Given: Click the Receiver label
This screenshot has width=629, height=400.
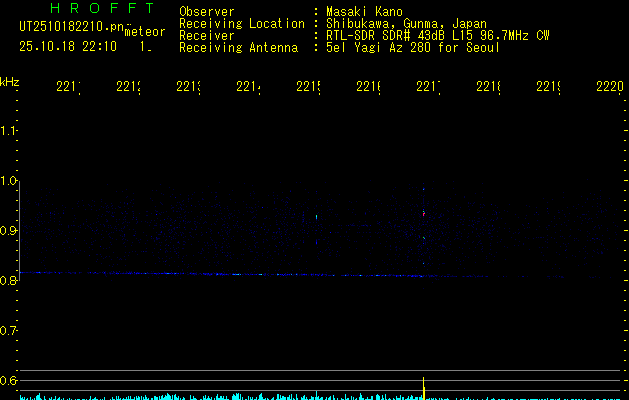Looking at the screenshot, I should pos(207,36).
